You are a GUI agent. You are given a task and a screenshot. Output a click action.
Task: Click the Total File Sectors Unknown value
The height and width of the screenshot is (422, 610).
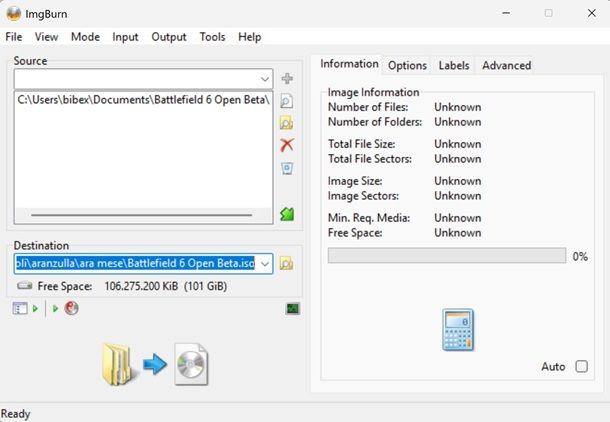(458, 159)
